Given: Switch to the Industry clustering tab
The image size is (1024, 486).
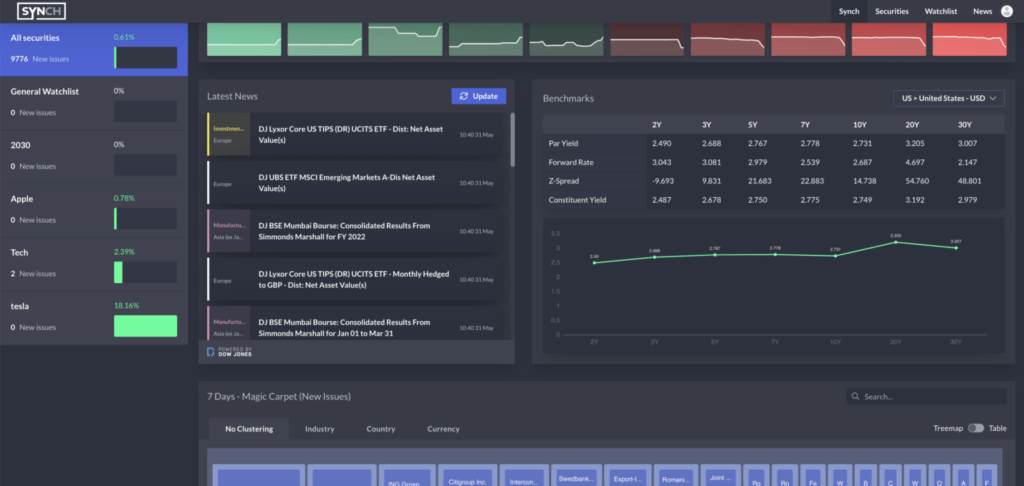Looking at the screenshot, I should click(x=319, y=429).
